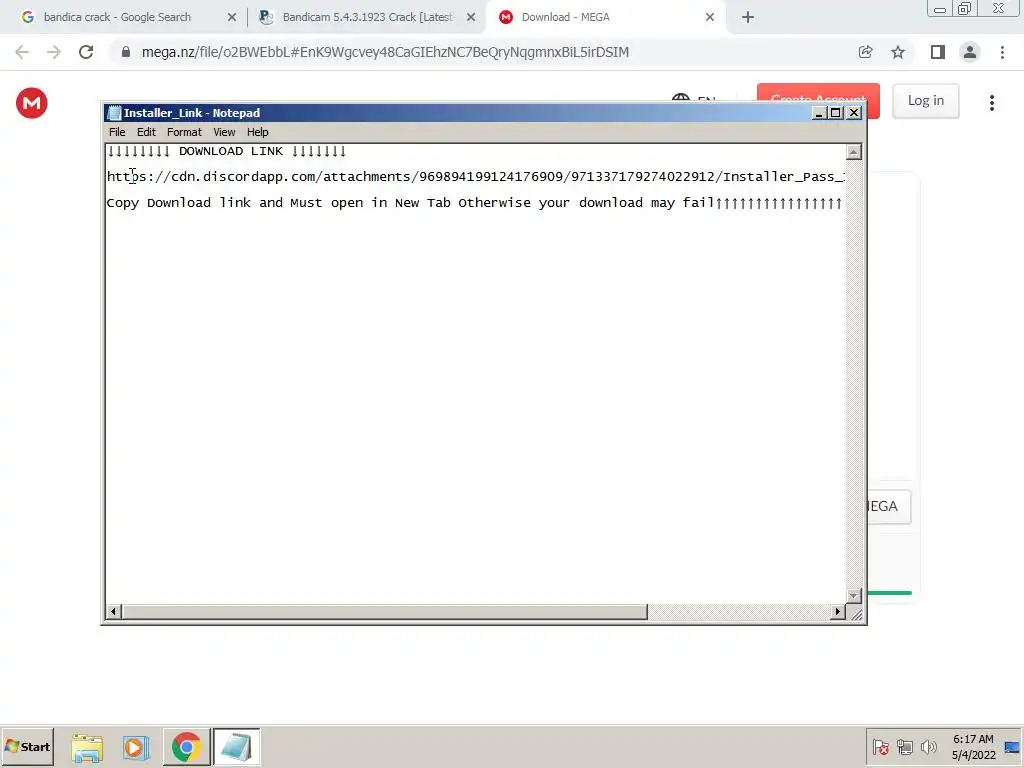Close the Google Search tab

[x=232, y=17]
